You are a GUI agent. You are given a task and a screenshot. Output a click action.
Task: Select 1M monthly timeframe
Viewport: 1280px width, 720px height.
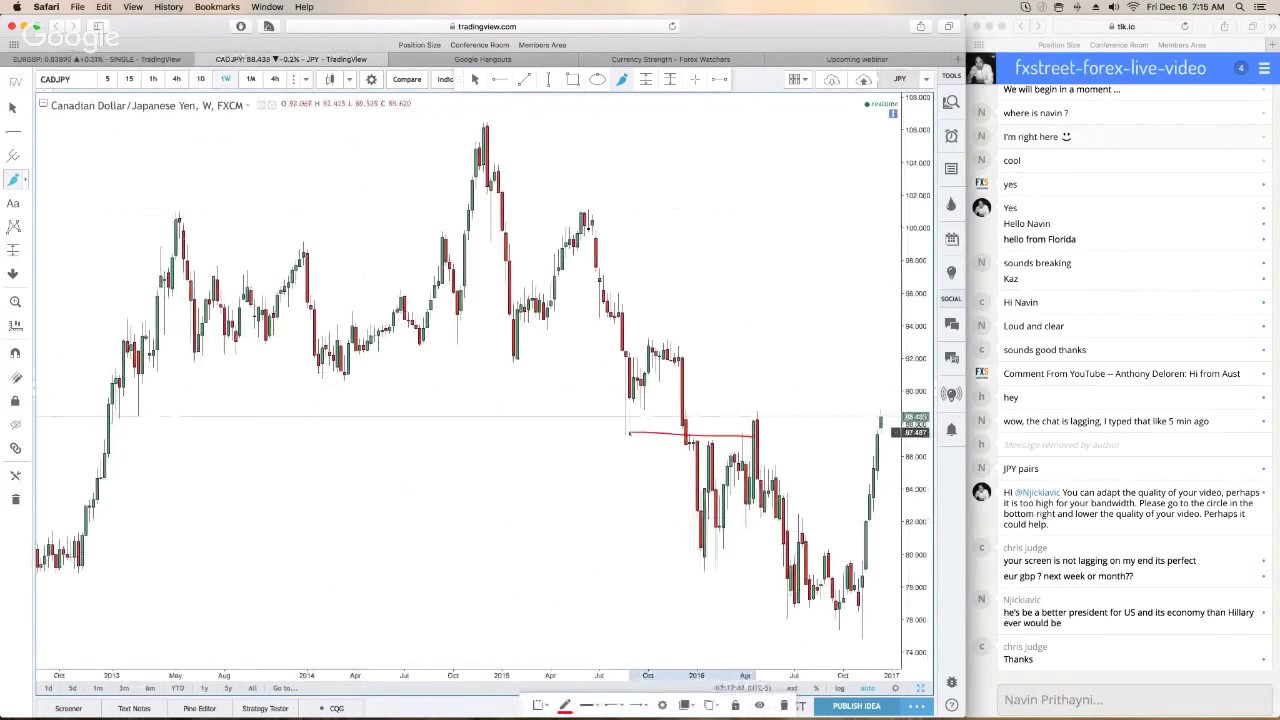point(250,79)
